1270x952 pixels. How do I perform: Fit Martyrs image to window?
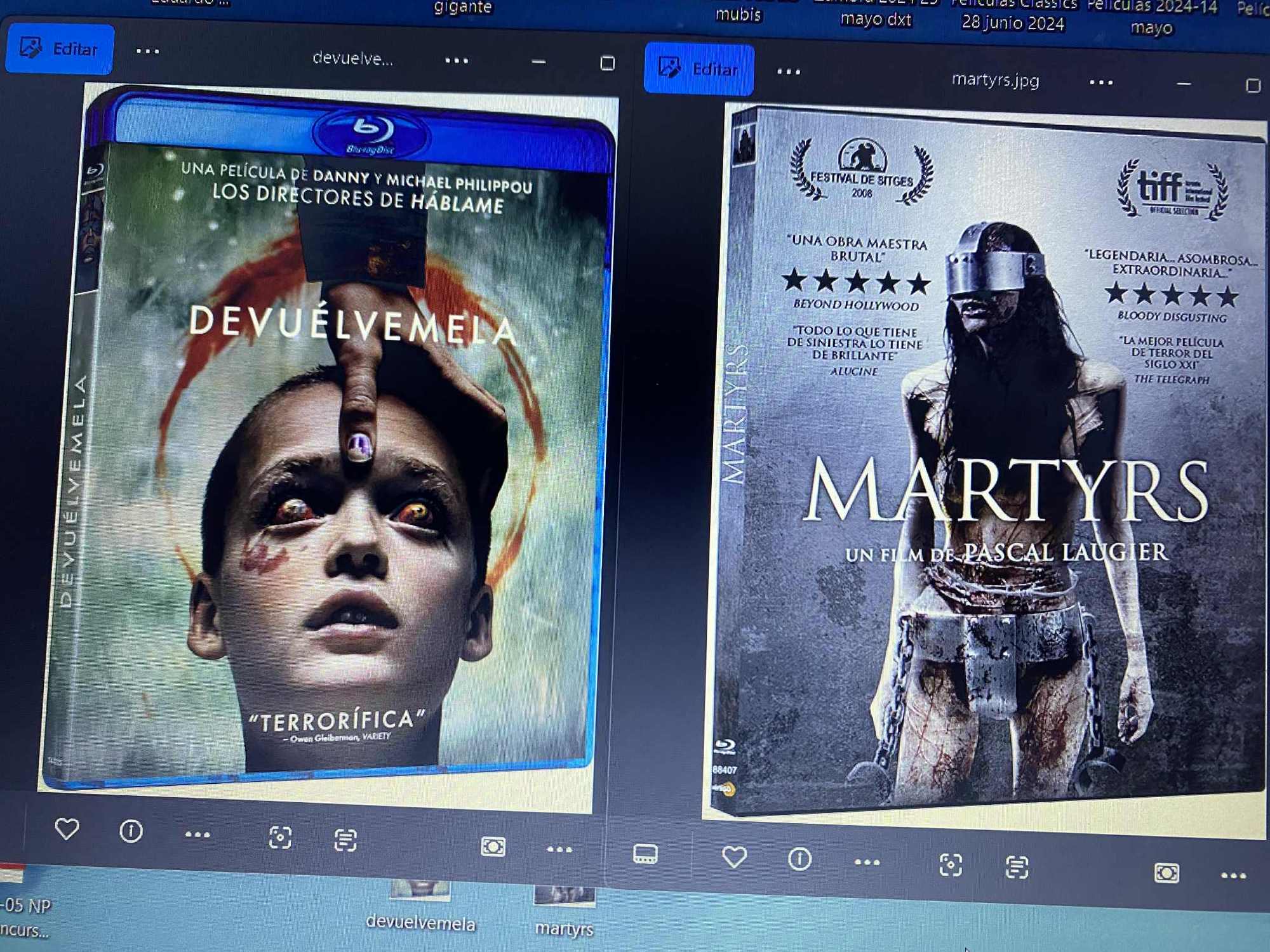click(1166, 873)
